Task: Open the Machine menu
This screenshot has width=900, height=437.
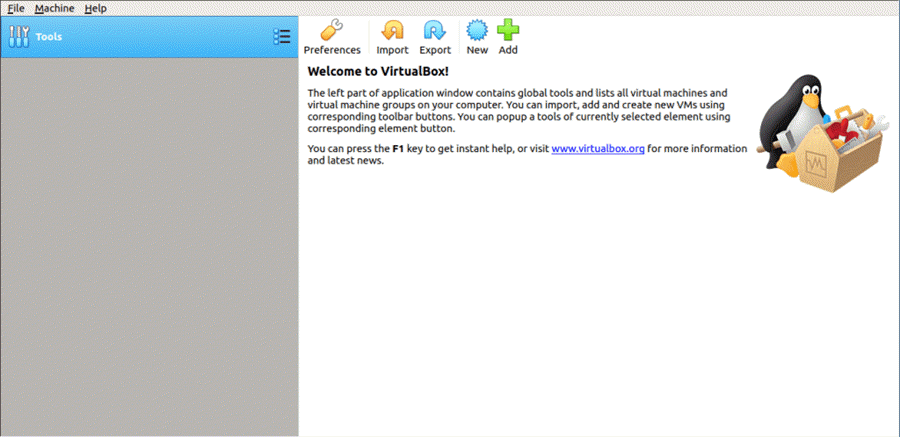Action: coord(54,8)
